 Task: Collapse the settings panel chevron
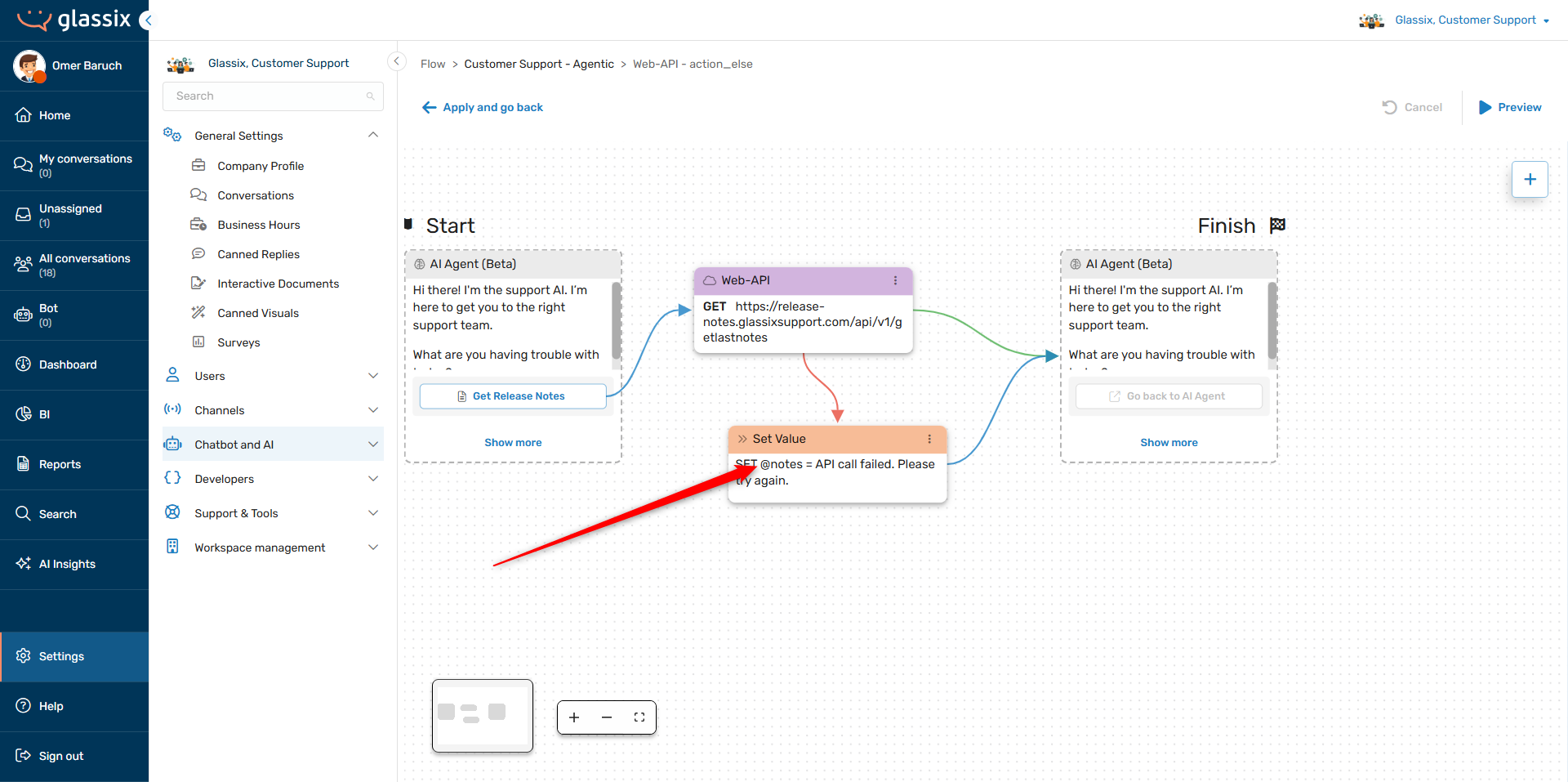pyautogui.click(x=397, y=61)
